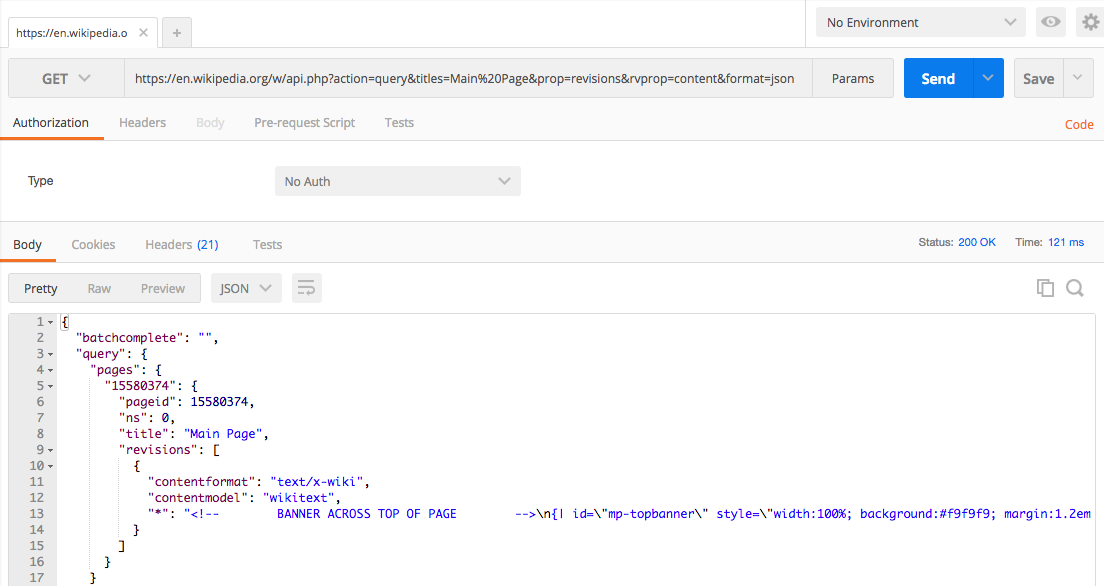Open the environment quick look eye icon

pos(1050,22)
